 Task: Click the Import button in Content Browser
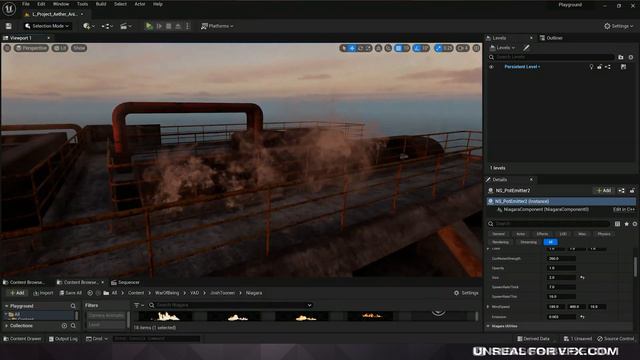43,293
